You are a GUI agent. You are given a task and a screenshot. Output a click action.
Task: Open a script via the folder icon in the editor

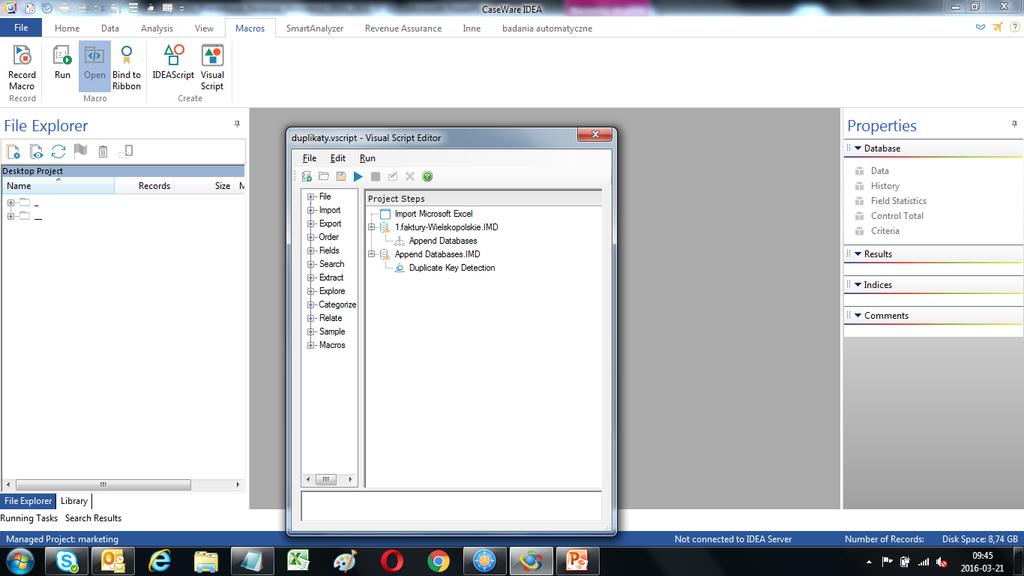pos(324,176)
